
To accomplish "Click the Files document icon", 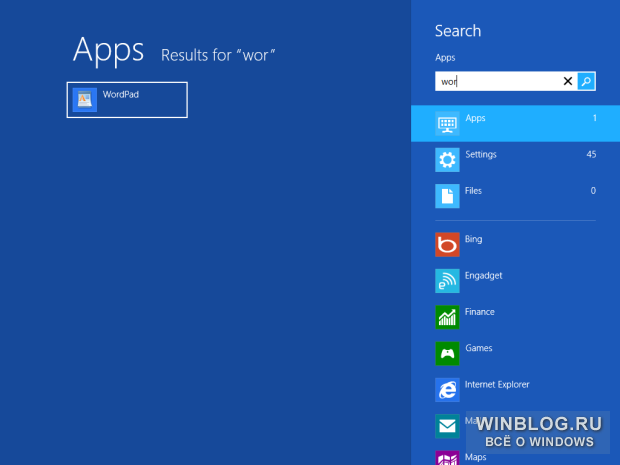I will pyautogui.click(x=447, y=196).
